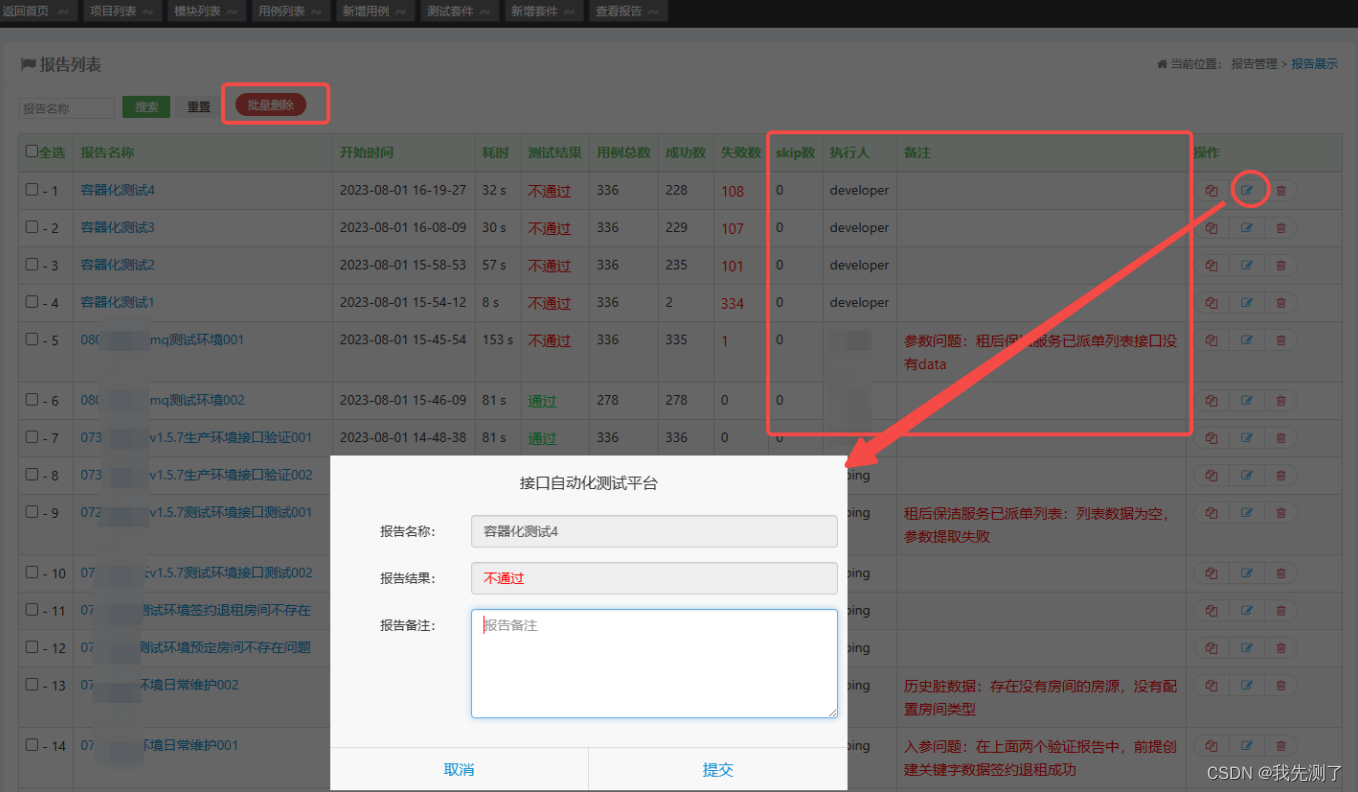Image resolution: width=1358 pixels, height=792 pixels.
Task: Click the 报告结果 field showing 不通过
Action: tap(654, 578)
